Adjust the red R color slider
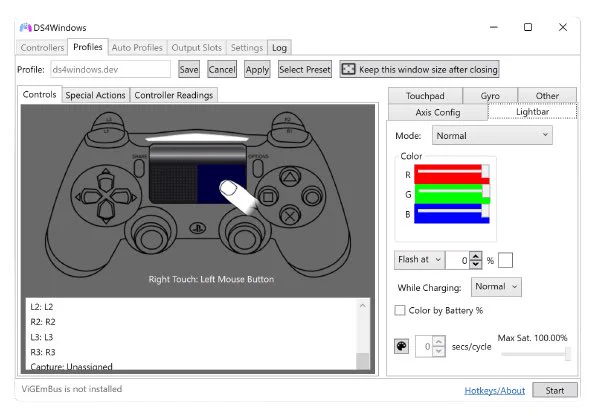 (x=452, y=174)
